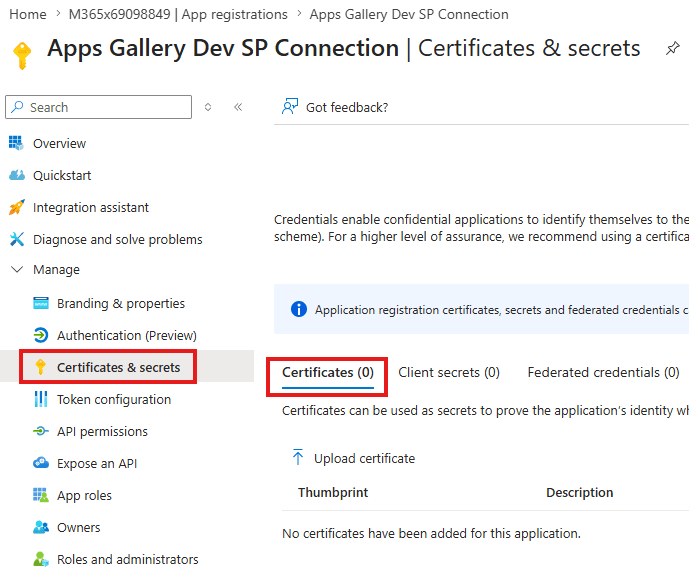Click the yellow key icon in the header
The width and height of the screenshot is (689, 573).
[x=22, y=55]
